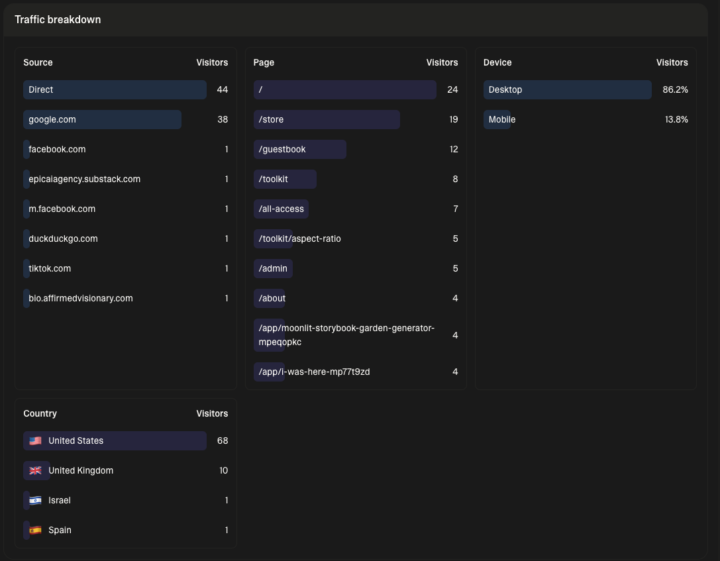Click the Israel flag icon

[x=35, y=500]
